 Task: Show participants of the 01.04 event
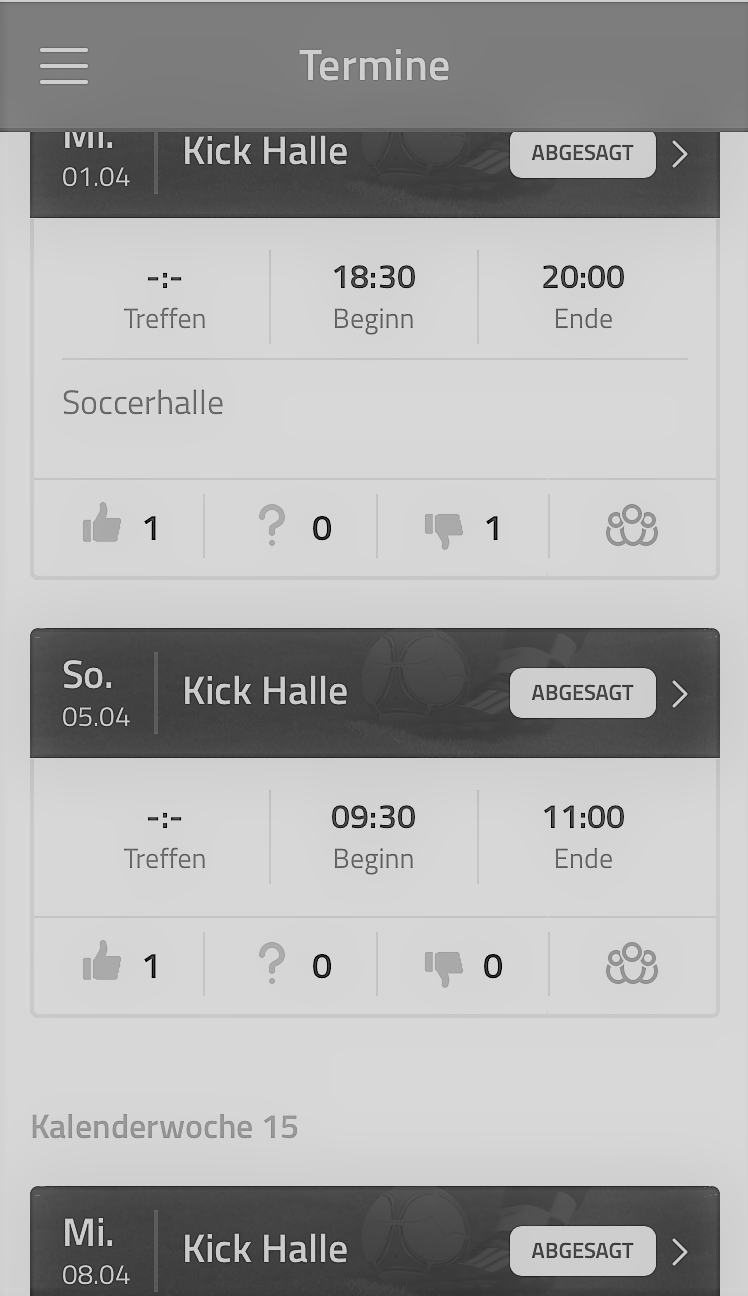[632, 526]
